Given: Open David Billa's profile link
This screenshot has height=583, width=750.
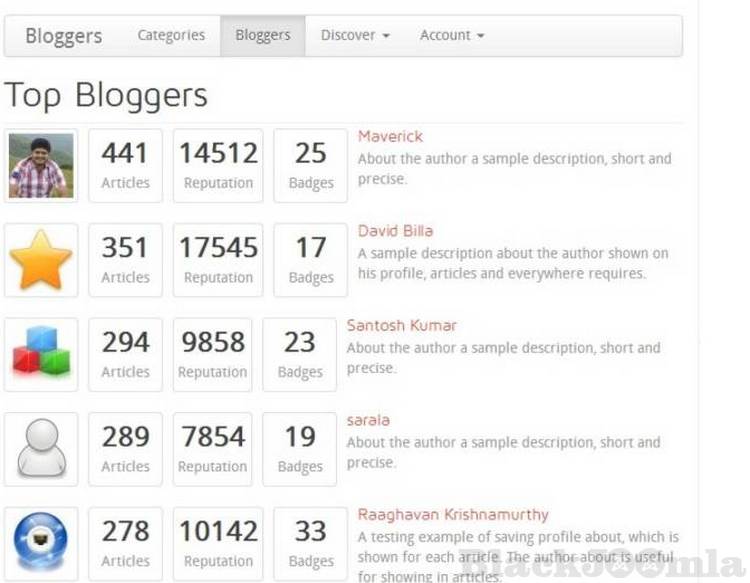Looking at the screenshot, I should [x=395, y=231].
